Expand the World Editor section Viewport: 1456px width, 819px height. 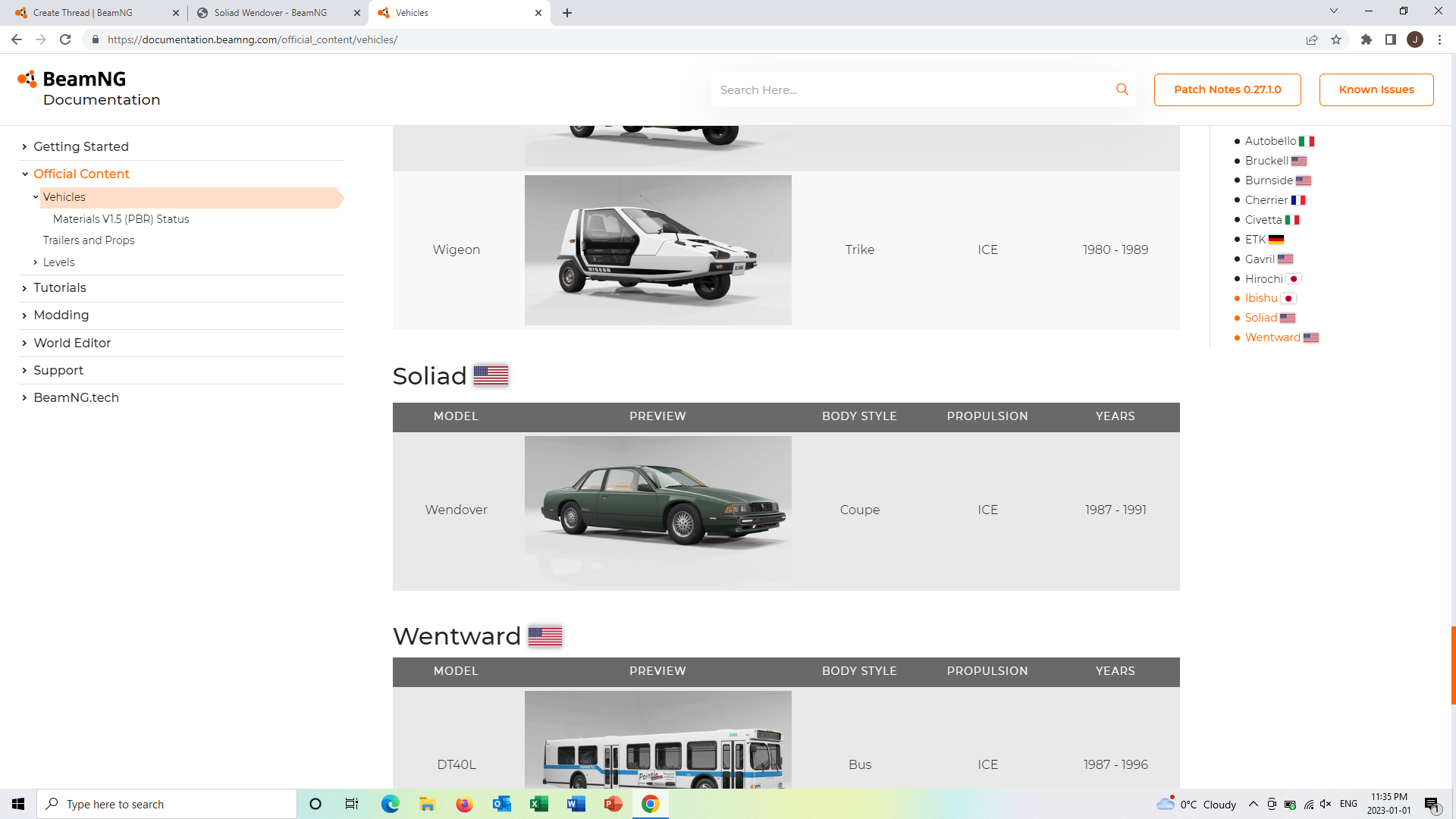[x=24, y=343]
